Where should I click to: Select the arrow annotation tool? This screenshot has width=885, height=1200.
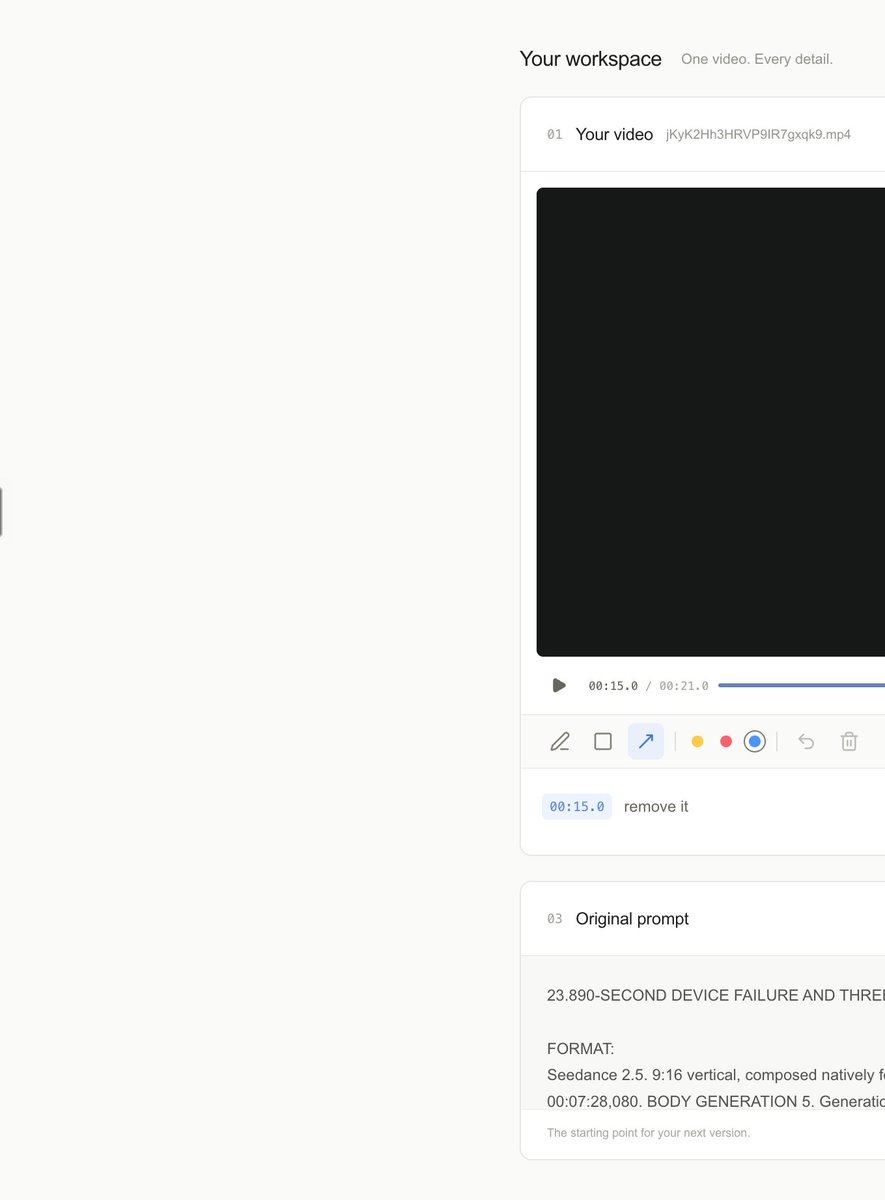646,741
